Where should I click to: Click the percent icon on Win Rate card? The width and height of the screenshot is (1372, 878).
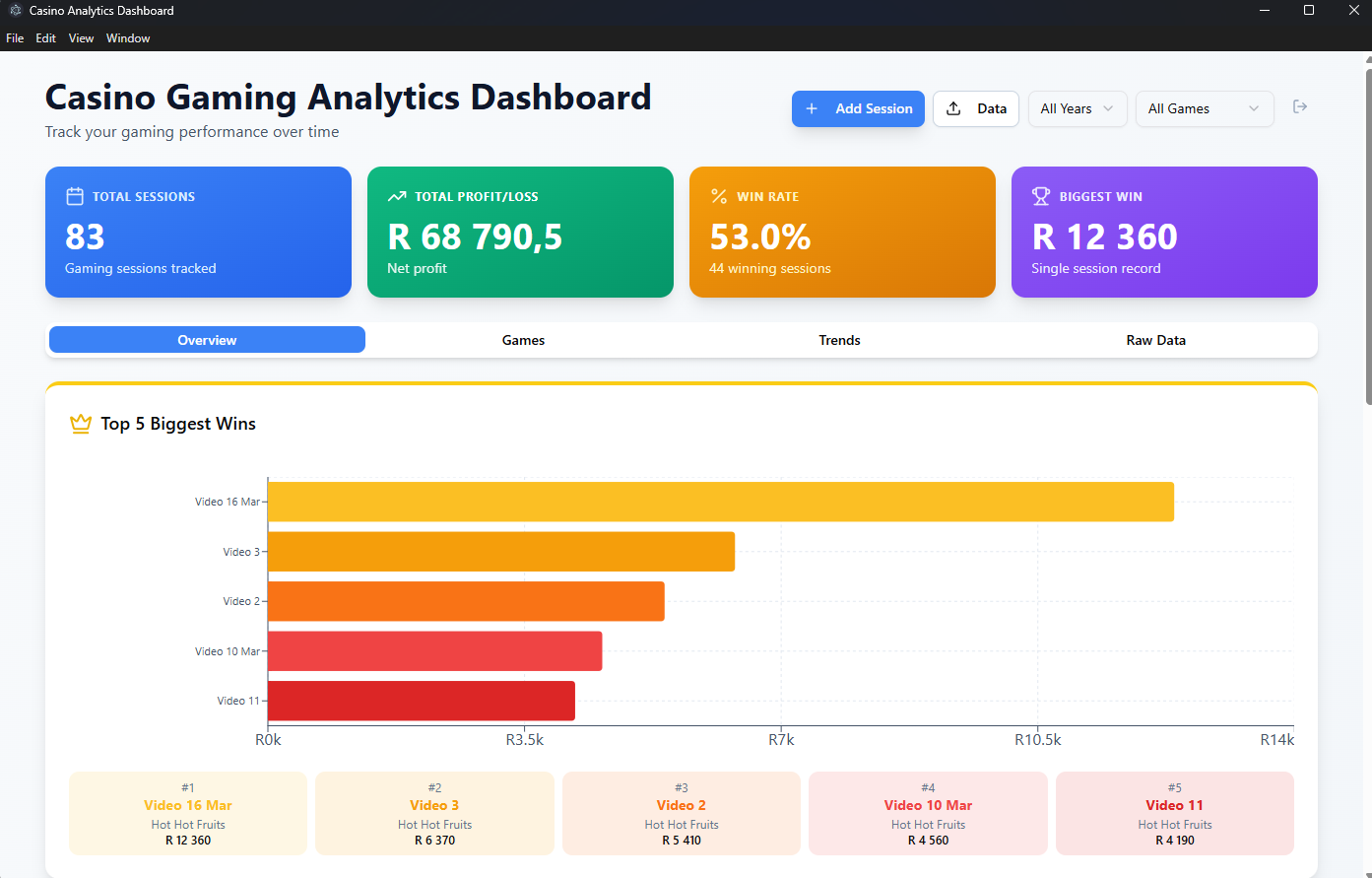(x=719, y=196)
